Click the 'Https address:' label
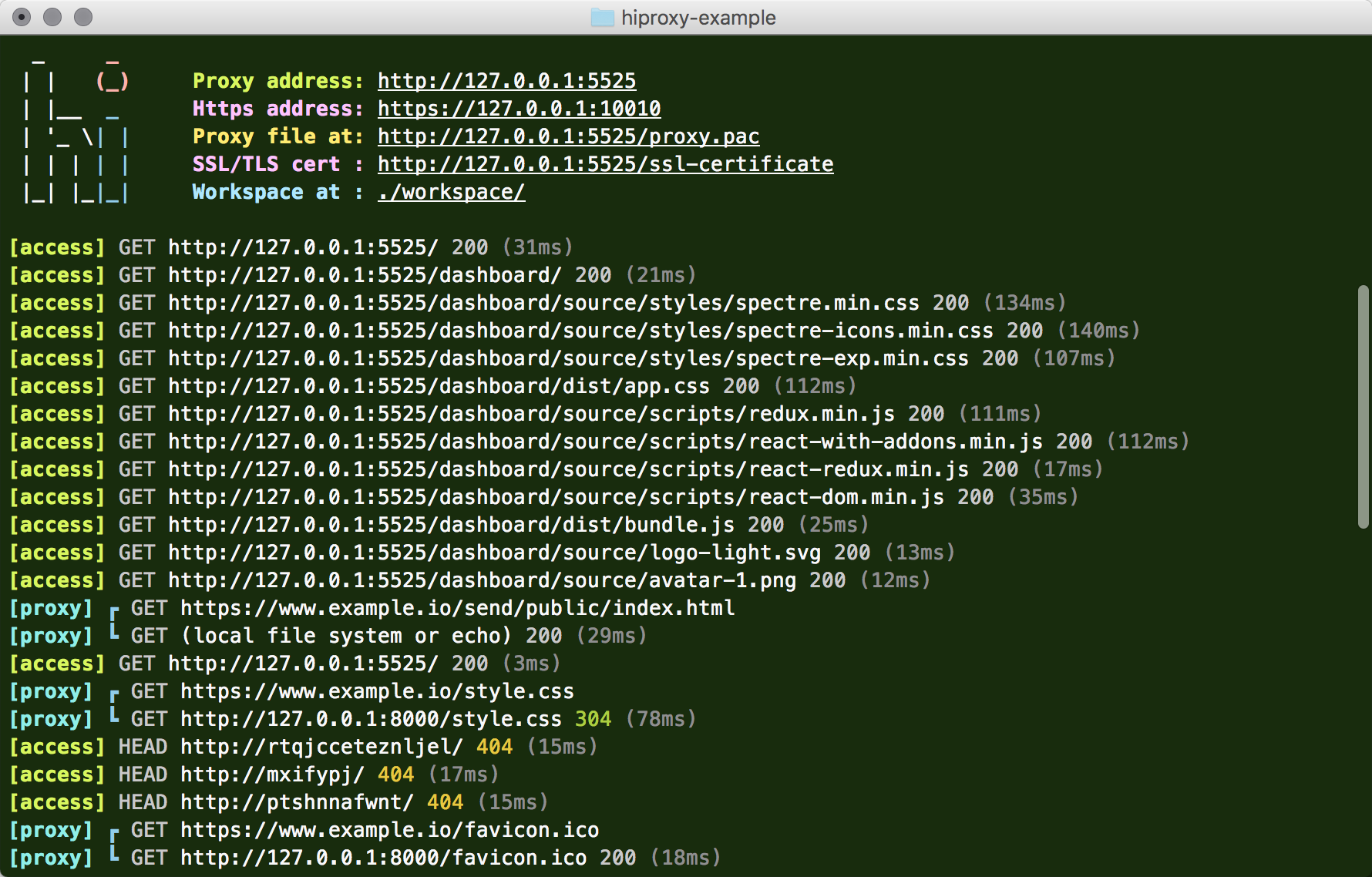The image size is (1372, 877). [x=278, y=109]
